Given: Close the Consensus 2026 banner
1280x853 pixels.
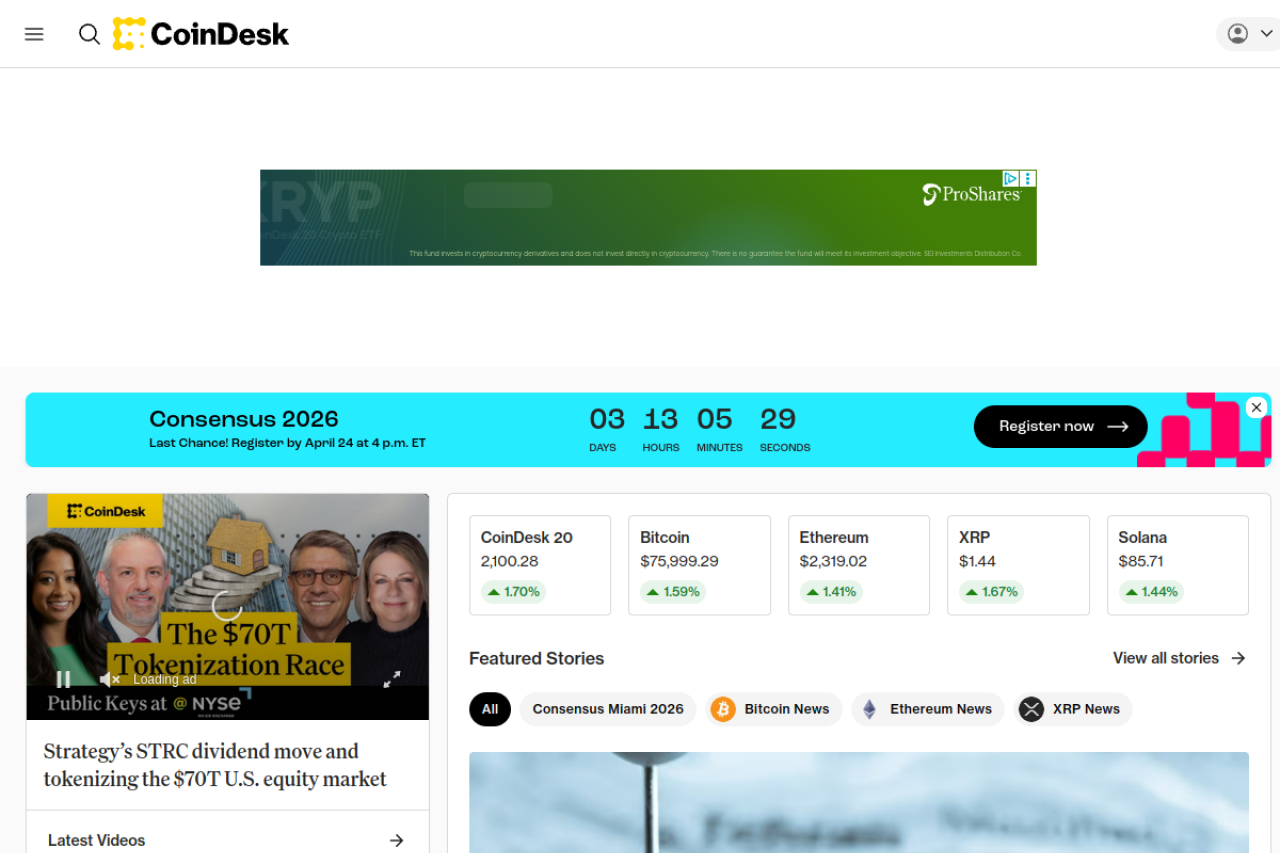Looking at the screenshot, I should pos(1256,407).
